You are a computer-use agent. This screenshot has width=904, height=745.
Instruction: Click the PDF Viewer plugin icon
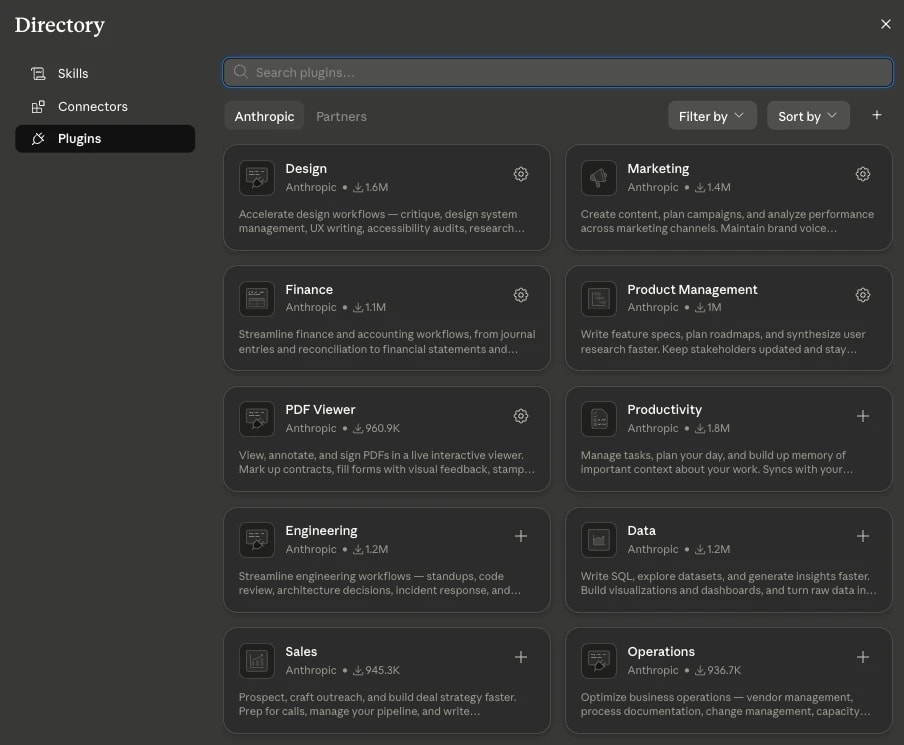257,419
